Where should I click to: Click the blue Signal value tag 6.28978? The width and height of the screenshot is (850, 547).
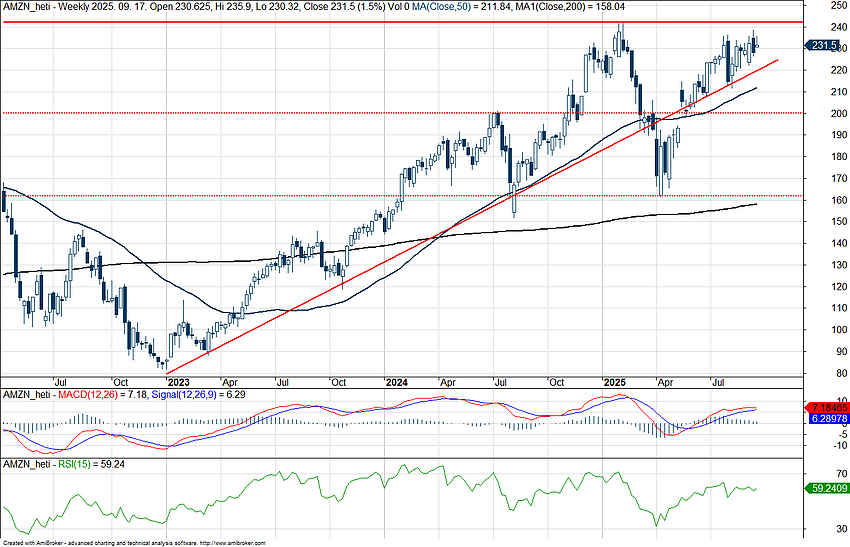pyautogui.click(x=829, y=419)
